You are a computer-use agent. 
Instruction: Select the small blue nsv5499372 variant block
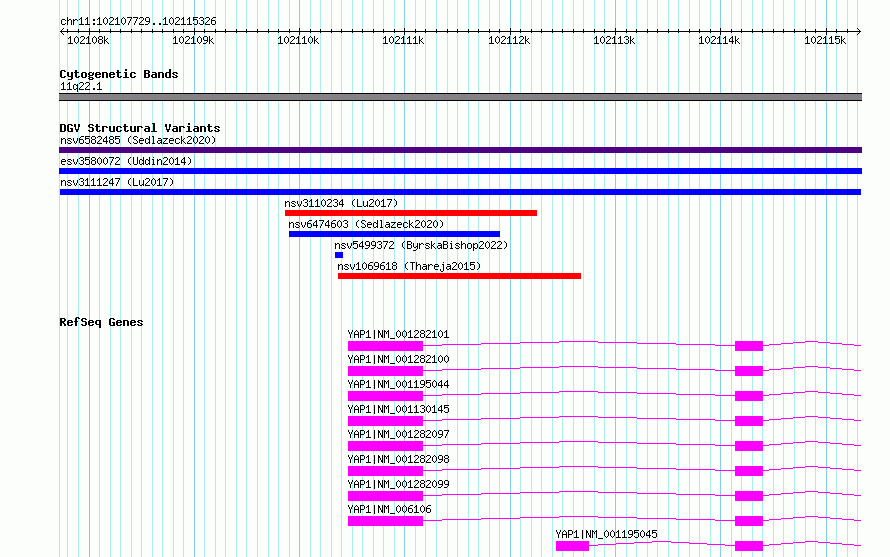tap(339, 255)
